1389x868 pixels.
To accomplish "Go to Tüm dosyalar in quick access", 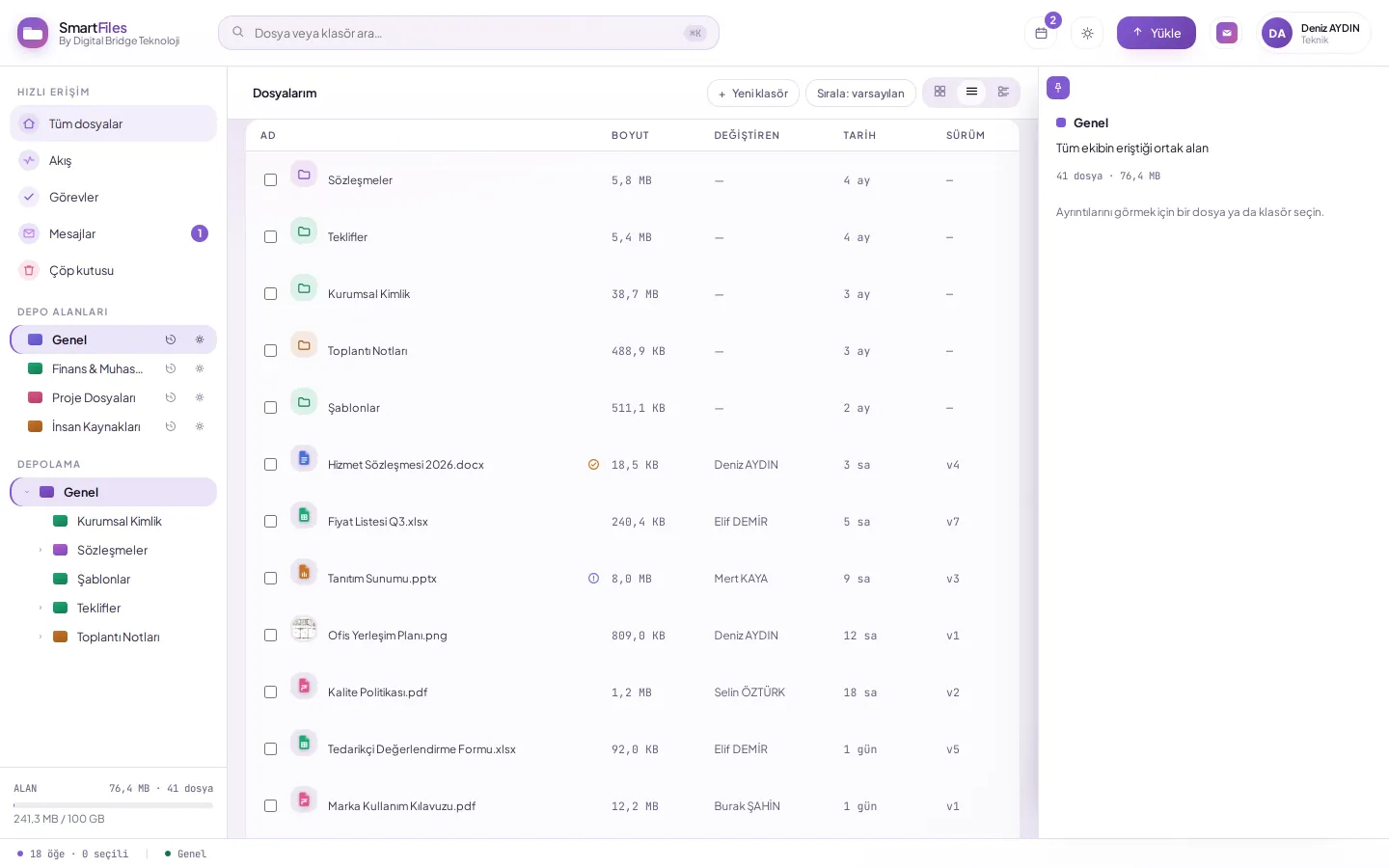I will (114, 123).
